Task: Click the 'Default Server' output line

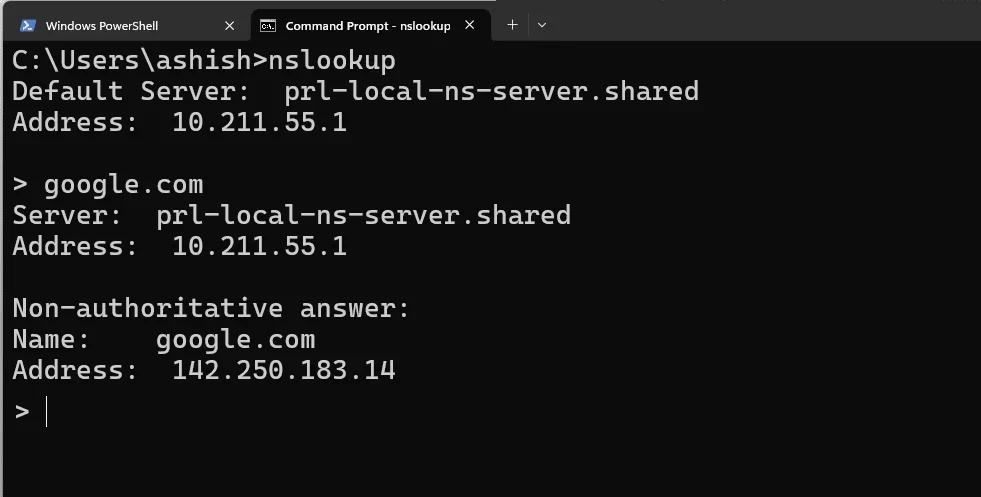Action: pos(355,92)
